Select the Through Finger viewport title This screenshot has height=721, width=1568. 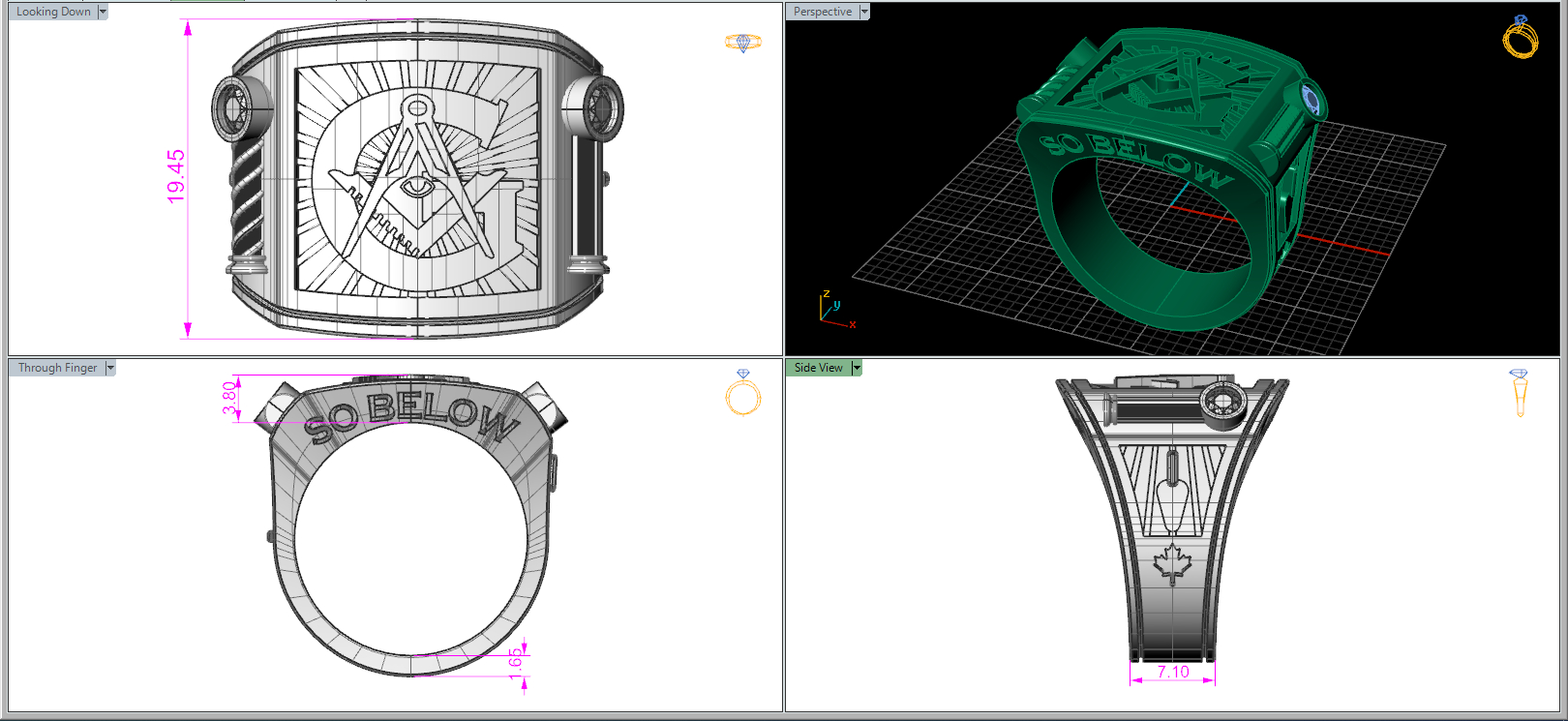click(x=57, y=368)
